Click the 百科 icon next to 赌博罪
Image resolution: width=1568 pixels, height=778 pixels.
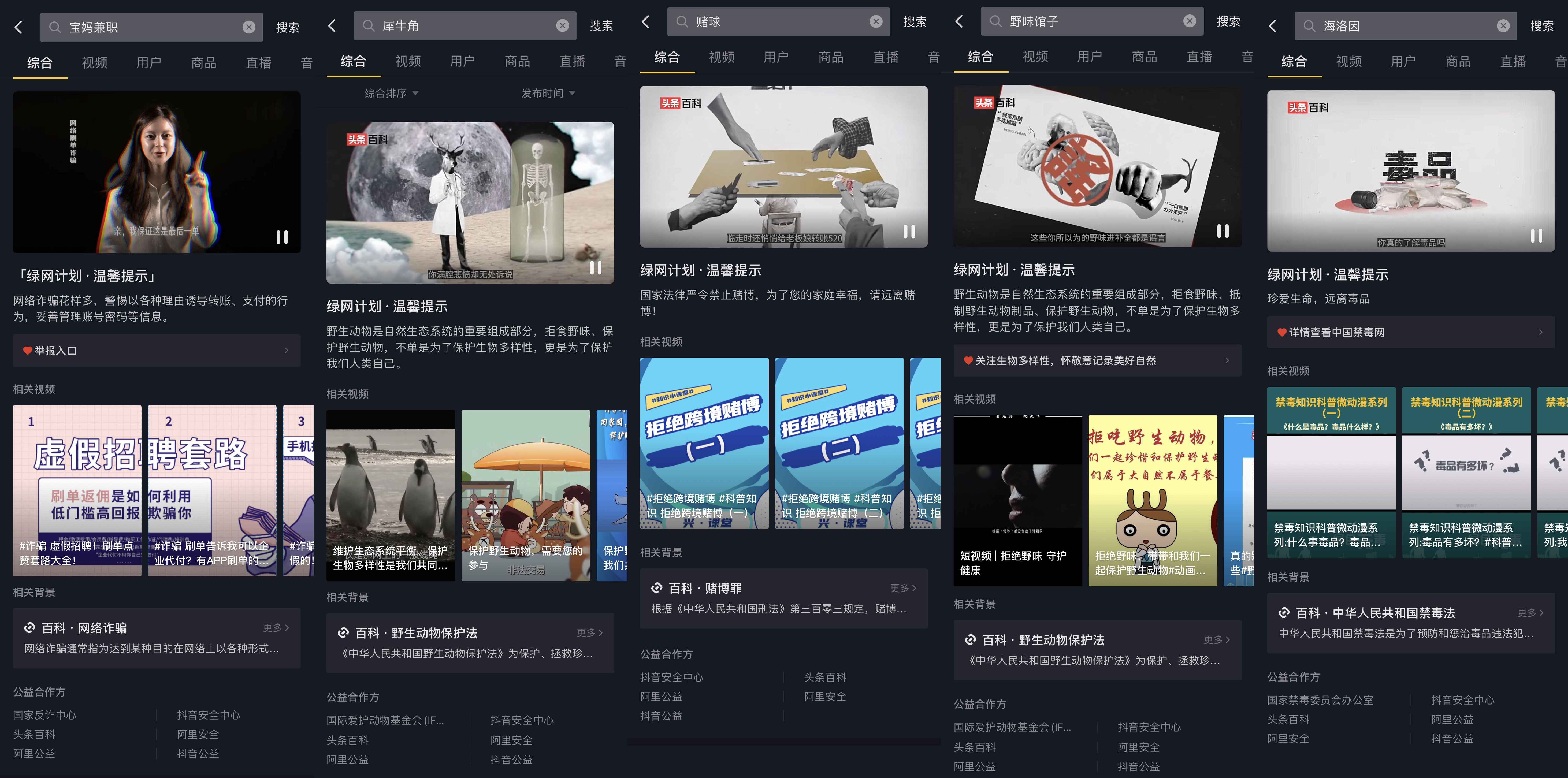(656, 588)
